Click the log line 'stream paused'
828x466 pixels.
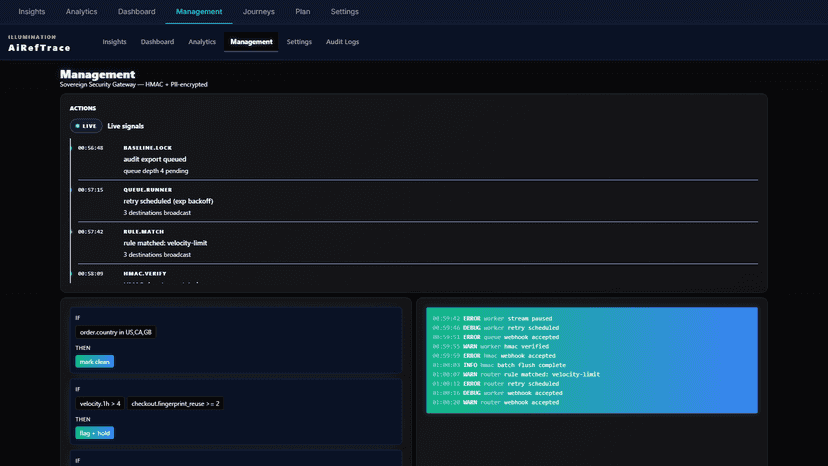click(x=492, y=319)
